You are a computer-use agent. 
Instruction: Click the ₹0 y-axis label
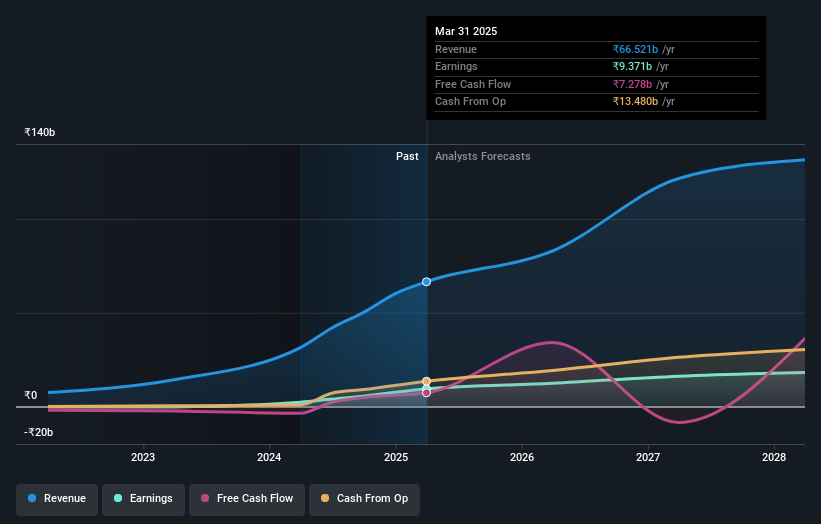[31, 396]
